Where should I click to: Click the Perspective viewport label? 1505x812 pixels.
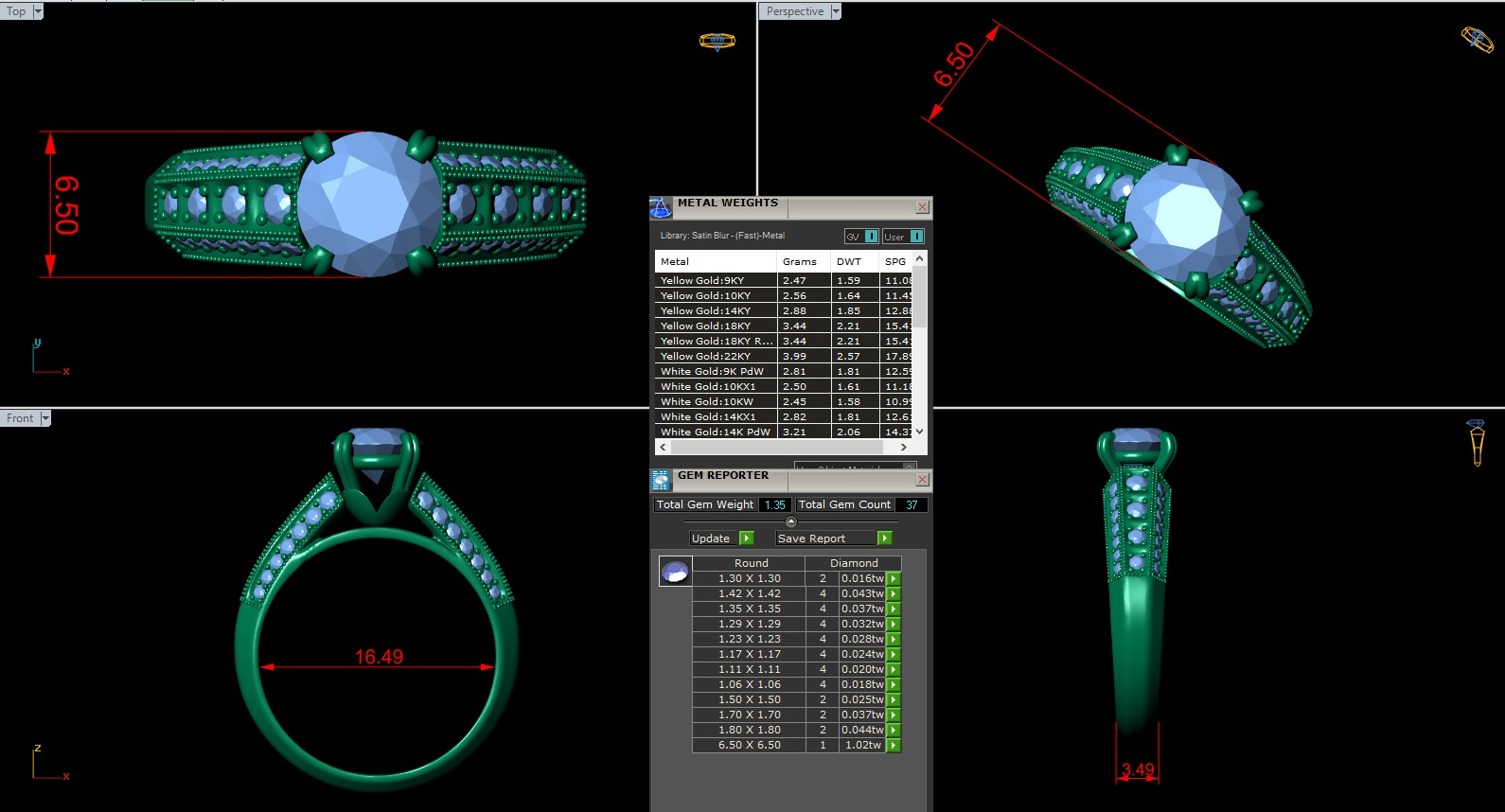click(795, 11)
